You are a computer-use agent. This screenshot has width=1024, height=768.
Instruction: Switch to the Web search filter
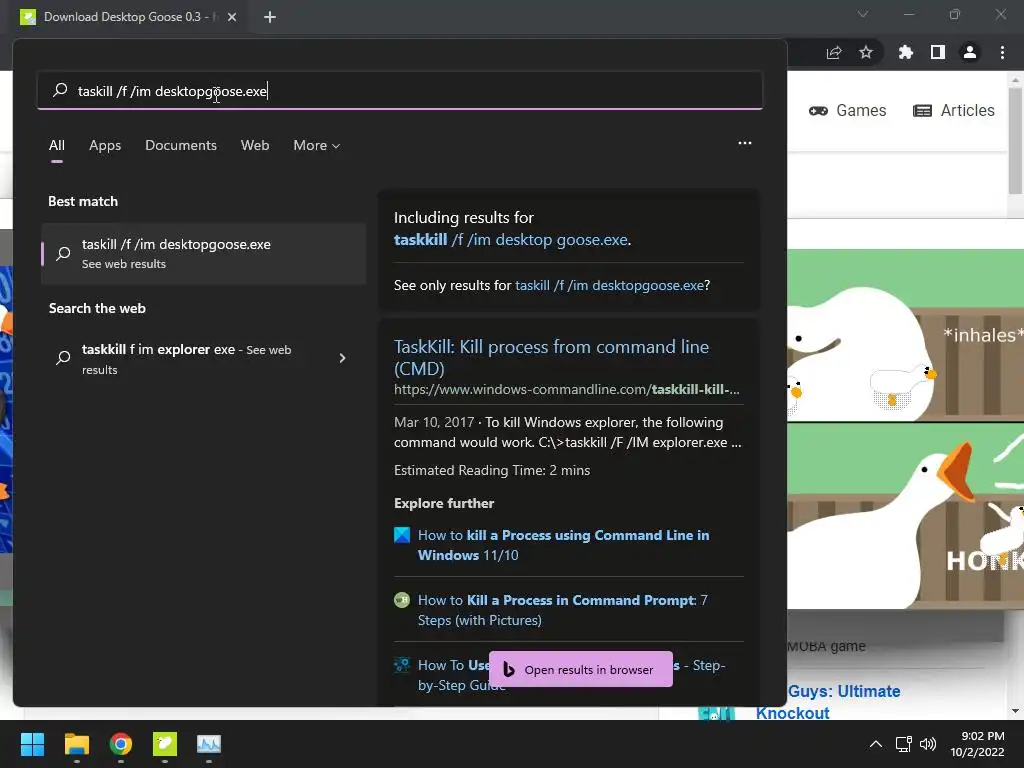coord(255,145)
